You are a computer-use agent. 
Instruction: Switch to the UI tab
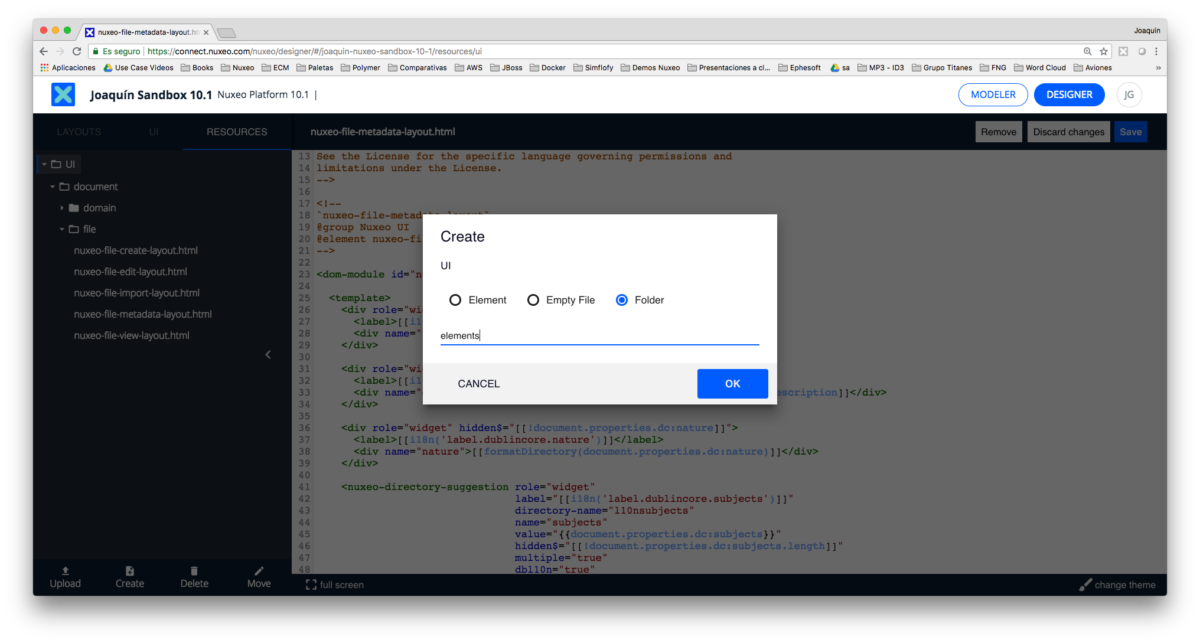[155, 131]
